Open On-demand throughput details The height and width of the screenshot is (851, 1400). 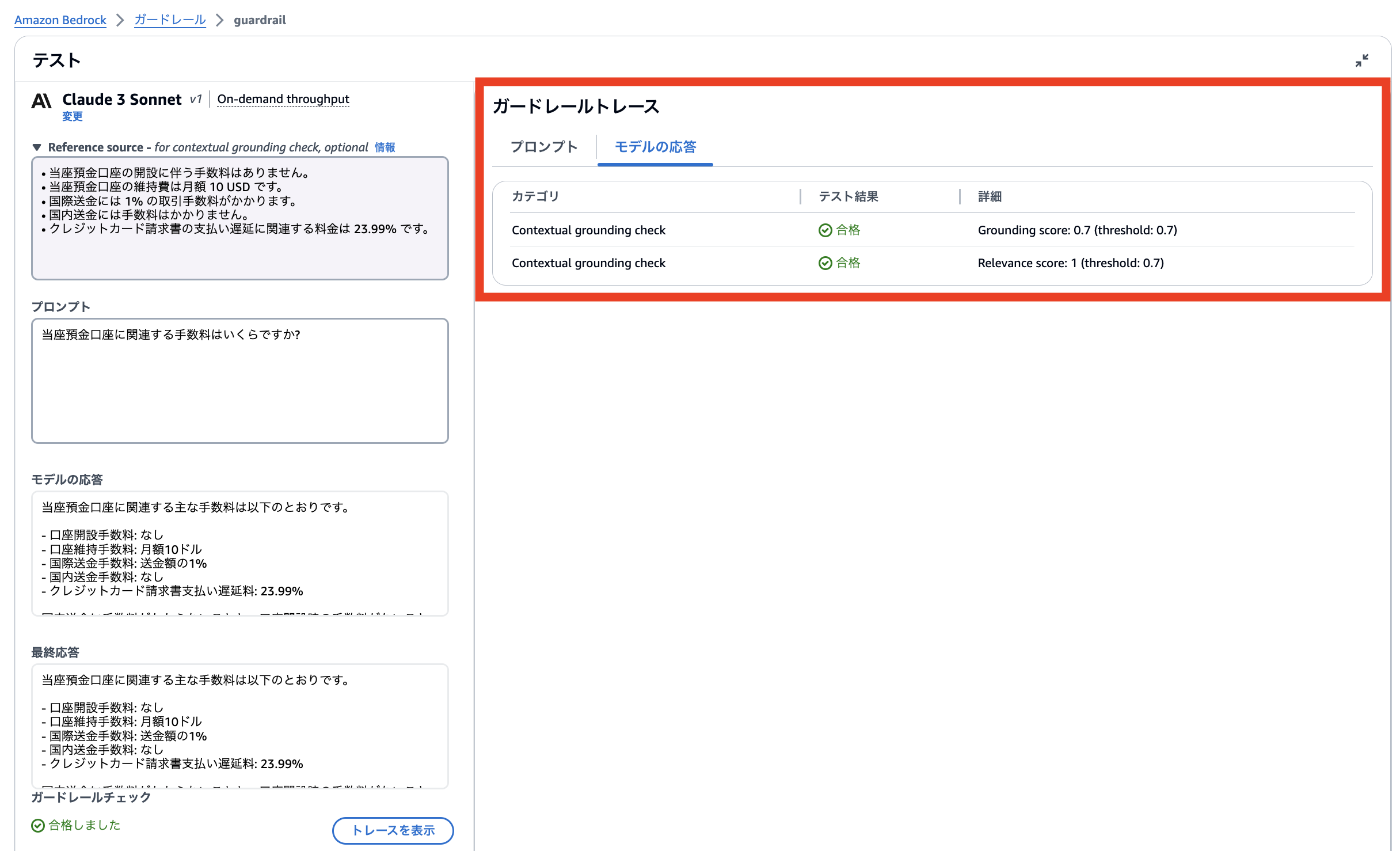click(x=283, y=99)
